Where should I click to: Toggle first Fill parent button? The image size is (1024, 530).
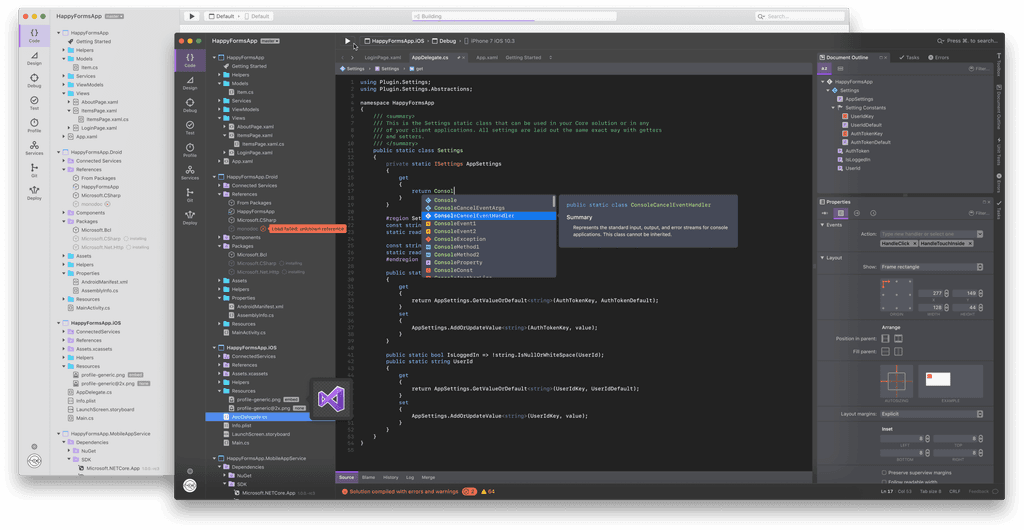tap(885, 351)
